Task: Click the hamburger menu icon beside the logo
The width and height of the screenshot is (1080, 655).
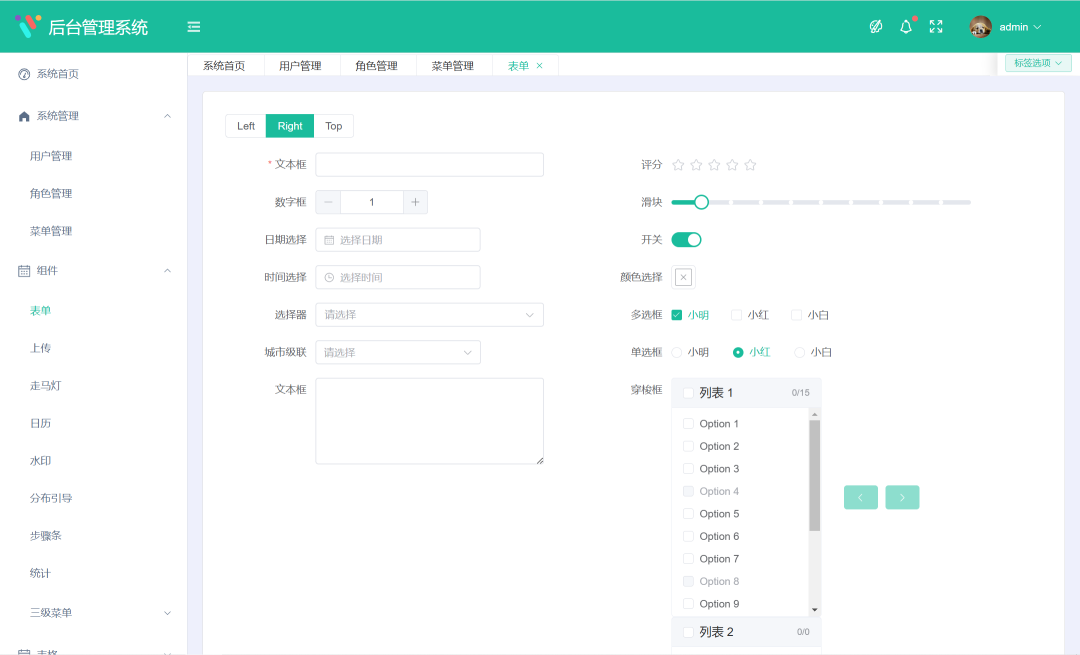Action: tap(193, 26)
